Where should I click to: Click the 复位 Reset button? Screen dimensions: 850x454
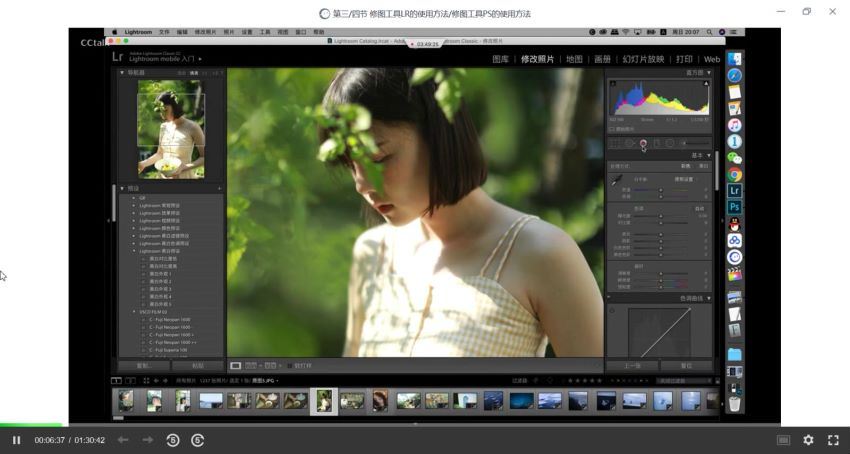(x=686, y=366)
